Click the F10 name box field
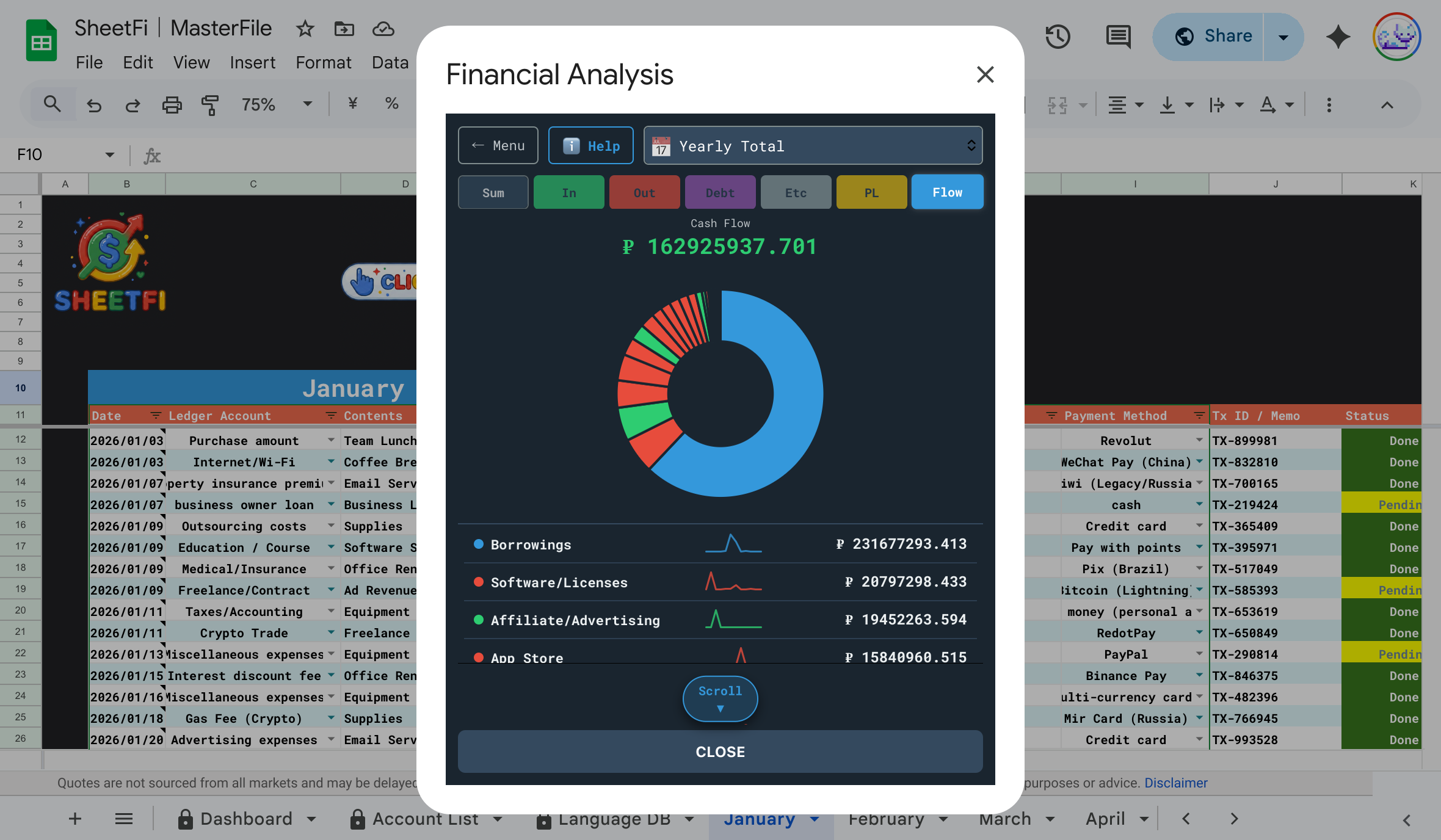Viewport: 1441px width, 840px height. tap(55, 155)
